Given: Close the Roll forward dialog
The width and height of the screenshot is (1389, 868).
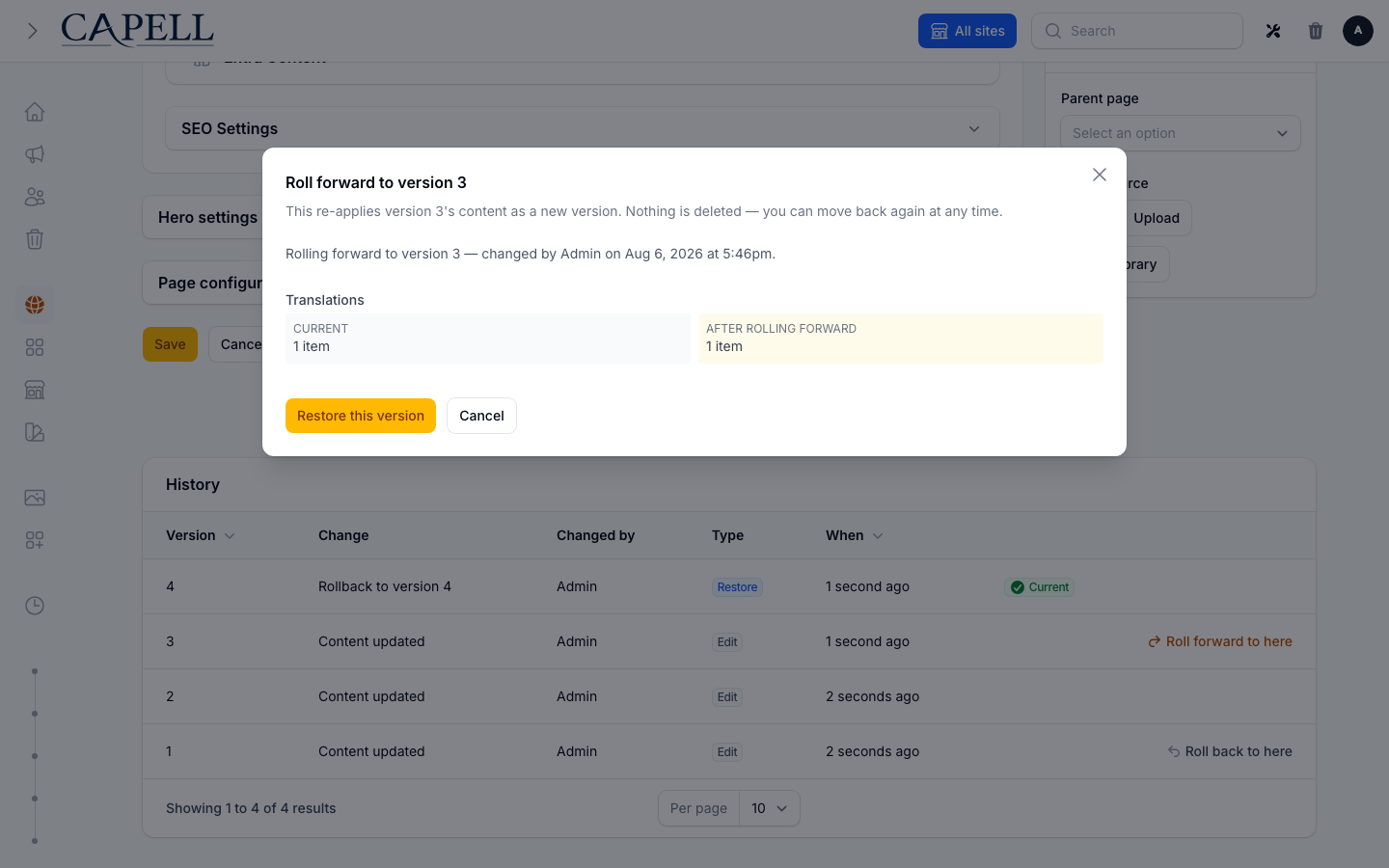Looking at the screenshot, I should coord(1100,175).
